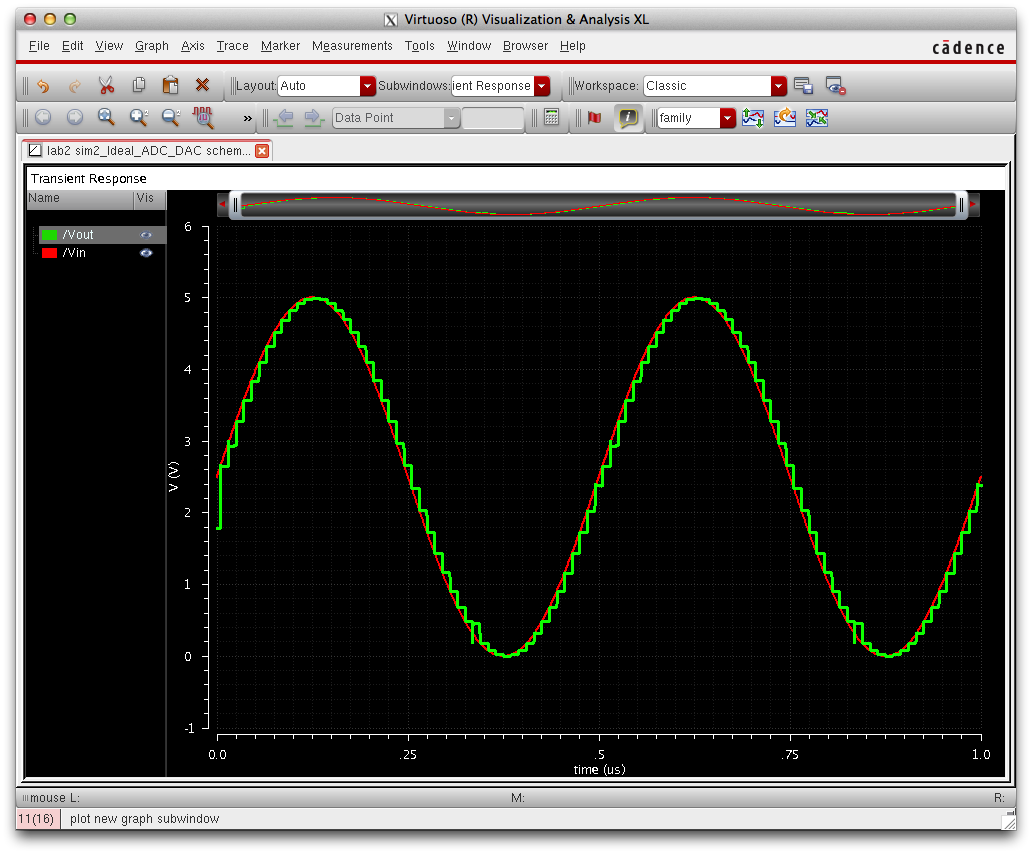
Task: Expand the Workspace dropdown showing Classic
Action: pyautogui.click(x=779, y=86)
